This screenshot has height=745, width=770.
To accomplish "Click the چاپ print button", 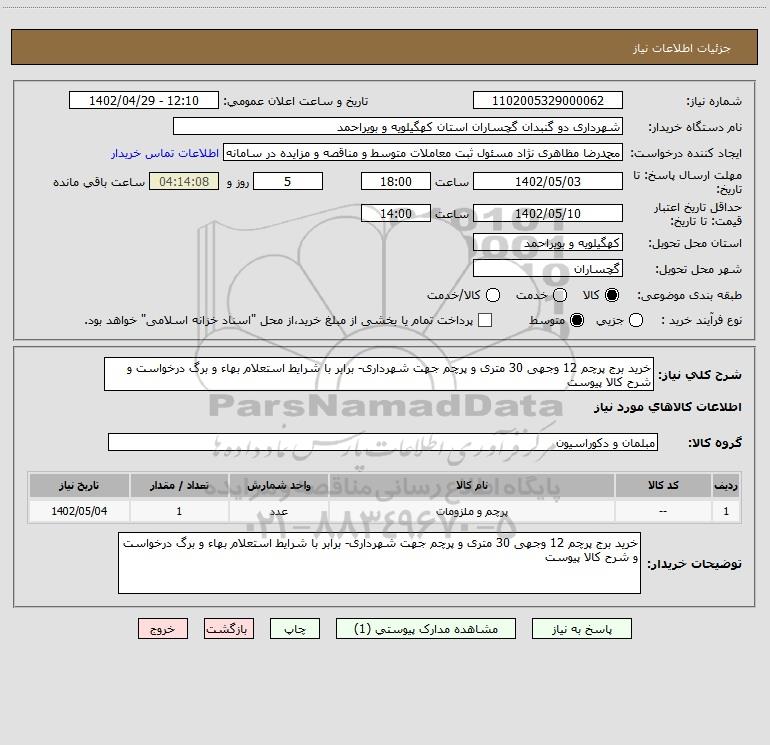I will (295, 629).
